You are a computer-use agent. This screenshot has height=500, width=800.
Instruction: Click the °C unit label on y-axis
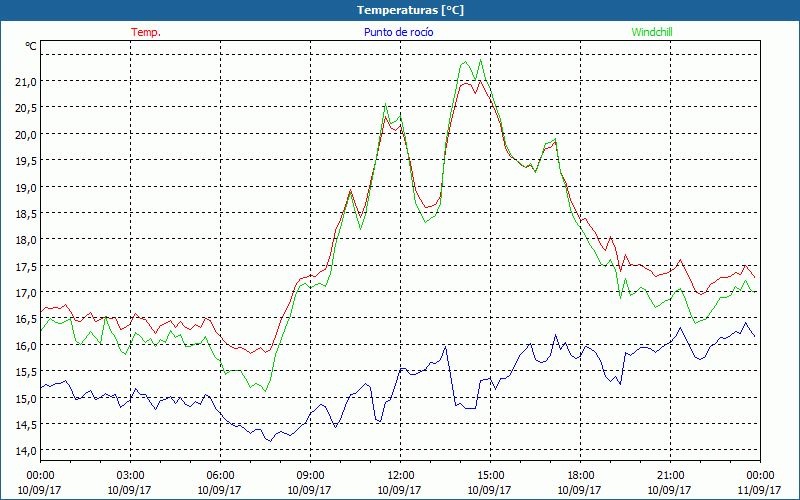coord(31,46)
